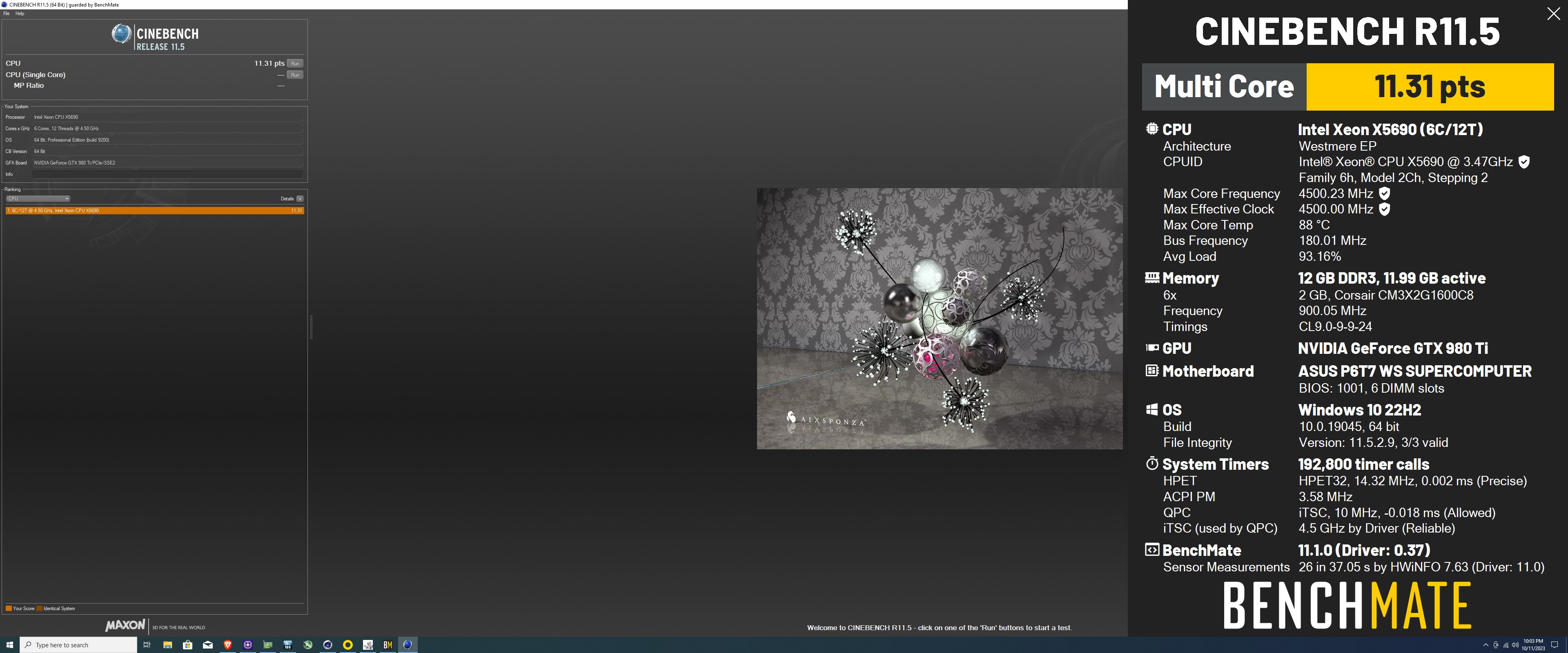
Task: Click the memory timings CL9.0-9-9-24 value
Action: [x=1335, y=327]
